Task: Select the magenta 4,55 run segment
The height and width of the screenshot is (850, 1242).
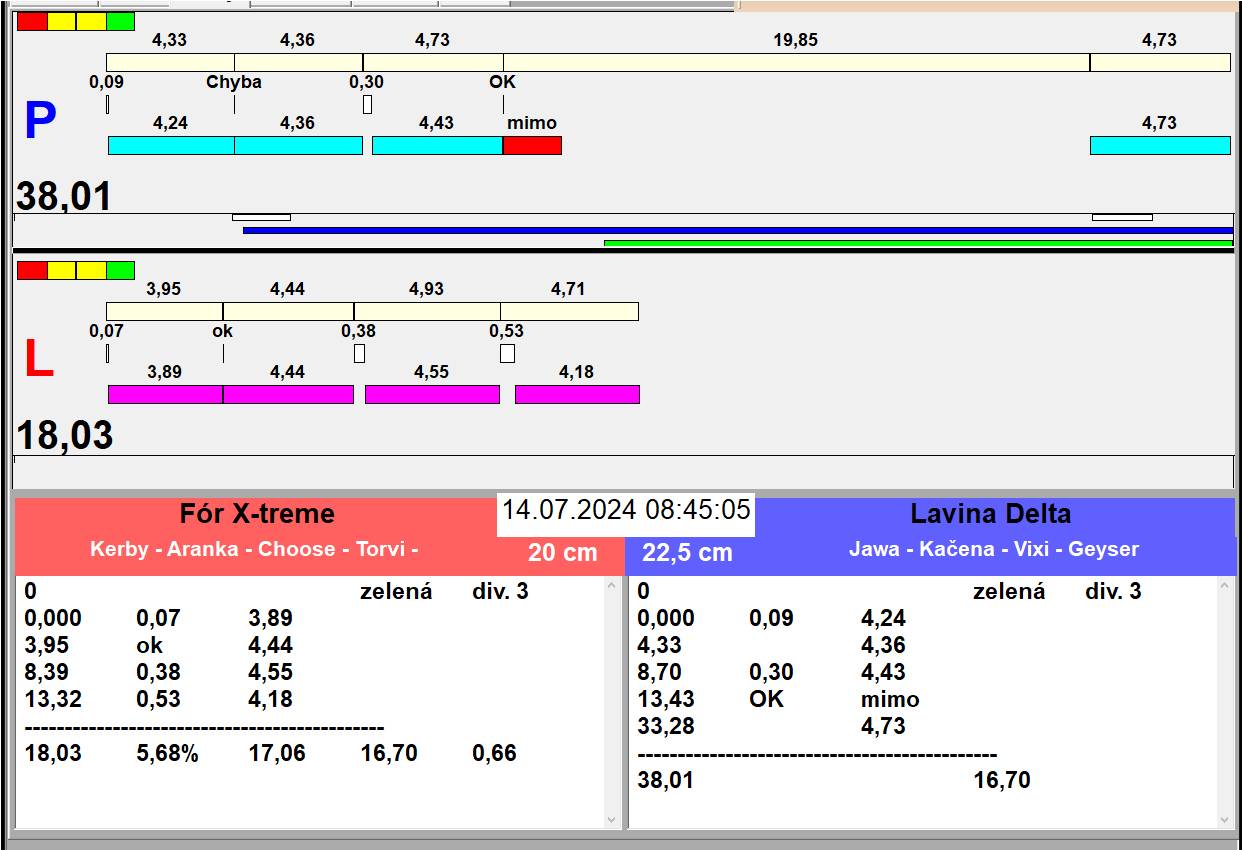Action: click(x=432, y=395)
